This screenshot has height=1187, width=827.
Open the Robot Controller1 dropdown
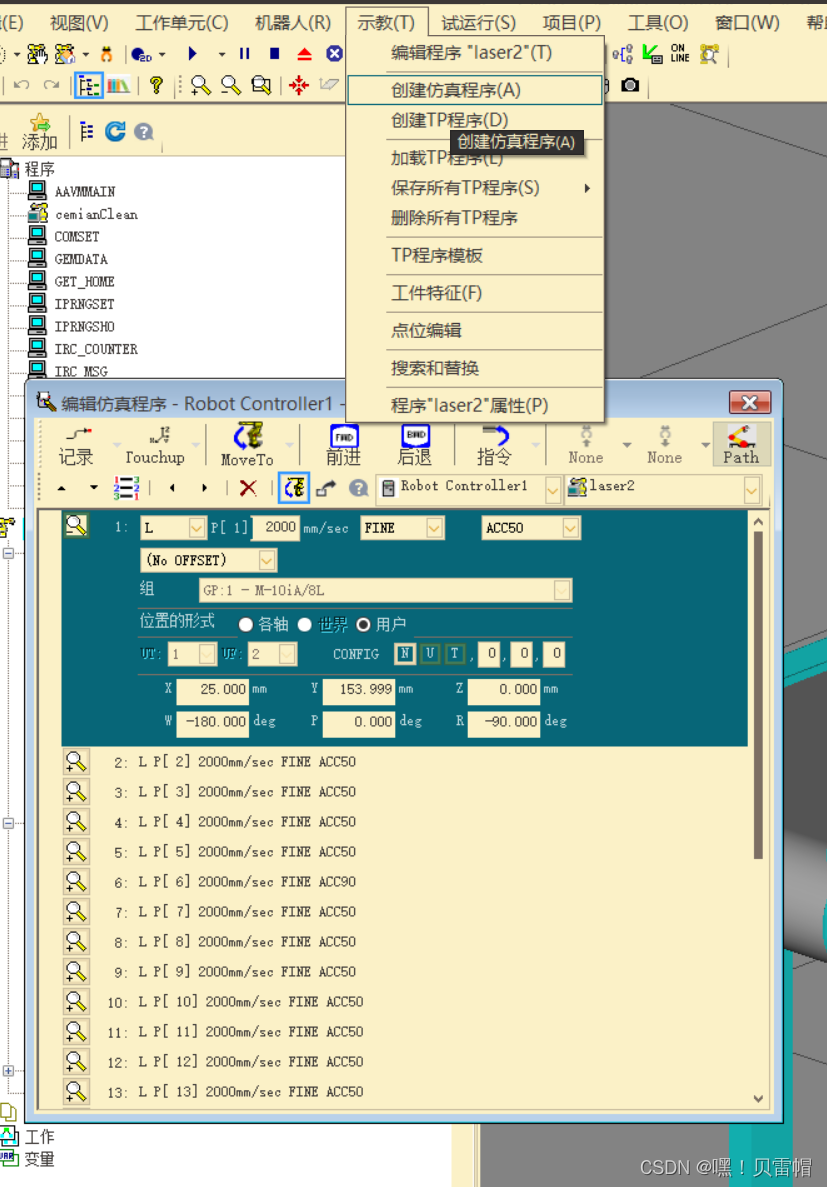point(553,490)
